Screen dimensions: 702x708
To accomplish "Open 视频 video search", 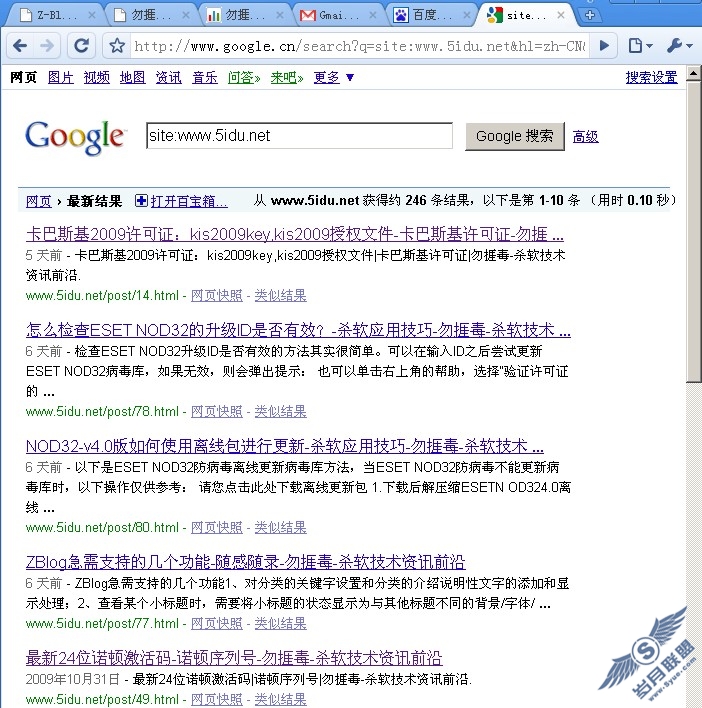I will click(x=97, y=77).
